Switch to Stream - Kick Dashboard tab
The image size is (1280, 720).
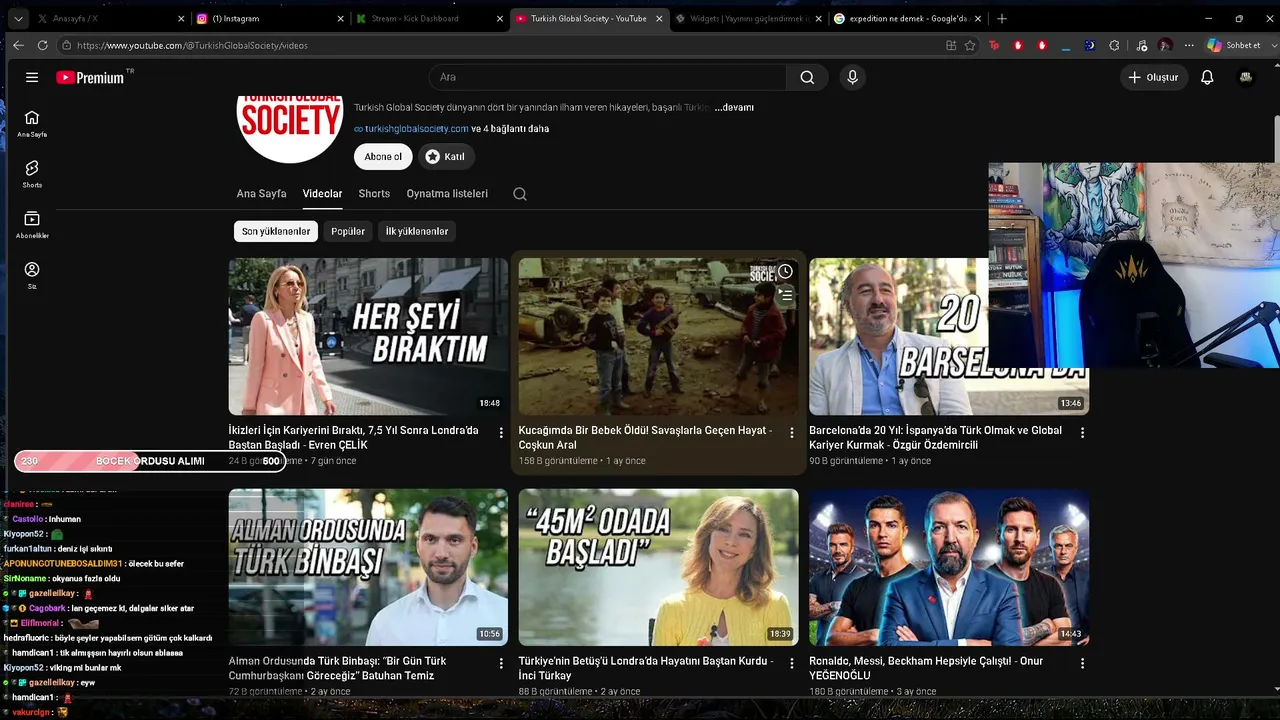[x=428, y=18]
